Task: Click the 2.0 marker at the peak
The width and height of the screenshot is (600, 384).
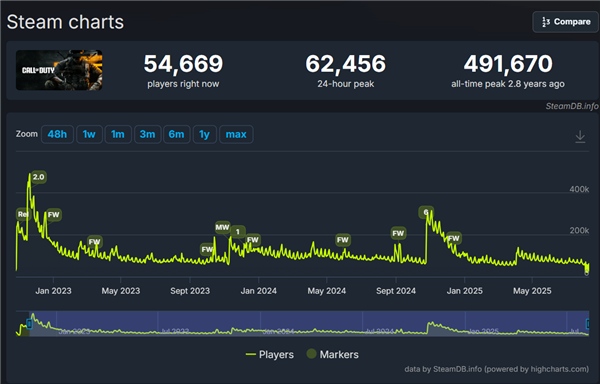Action: (x=39, y=177)
